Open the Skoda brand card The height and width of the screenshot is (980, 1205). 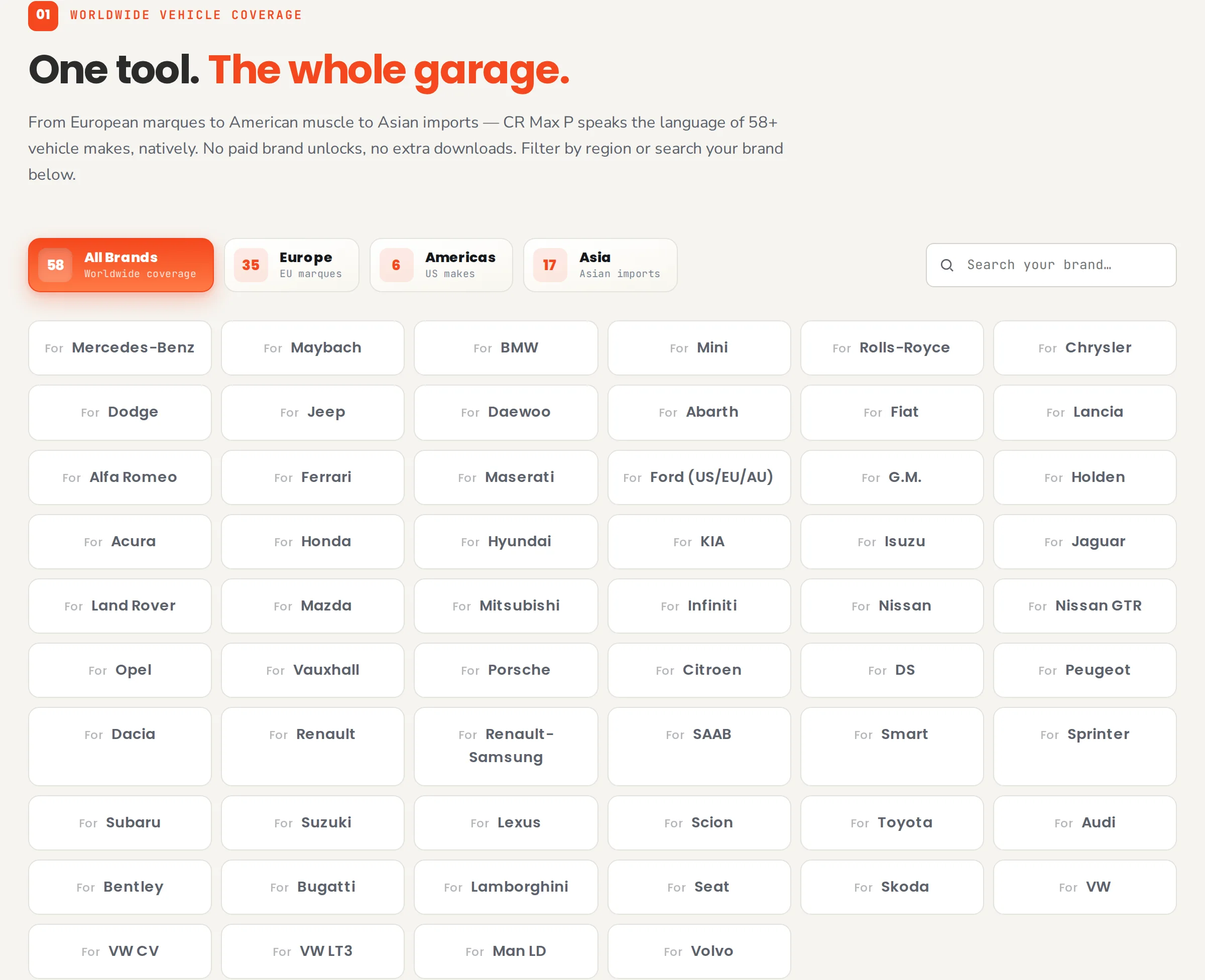click(x=892, y=887)
